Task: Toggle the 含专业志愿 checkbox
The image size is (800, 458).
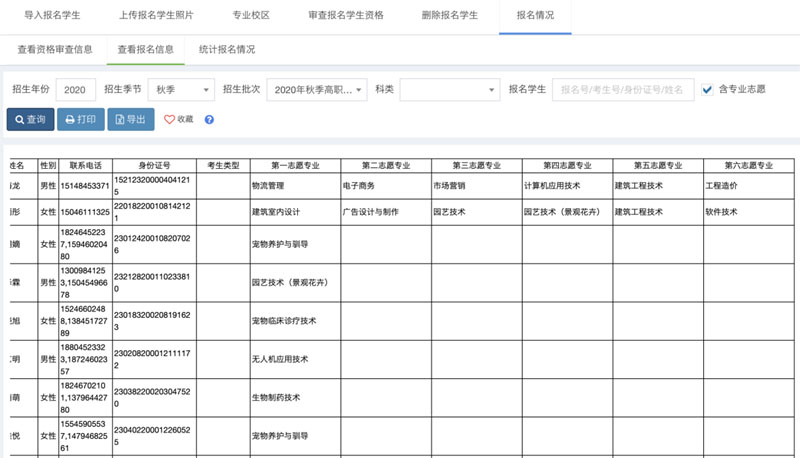Action: (708, 89)
